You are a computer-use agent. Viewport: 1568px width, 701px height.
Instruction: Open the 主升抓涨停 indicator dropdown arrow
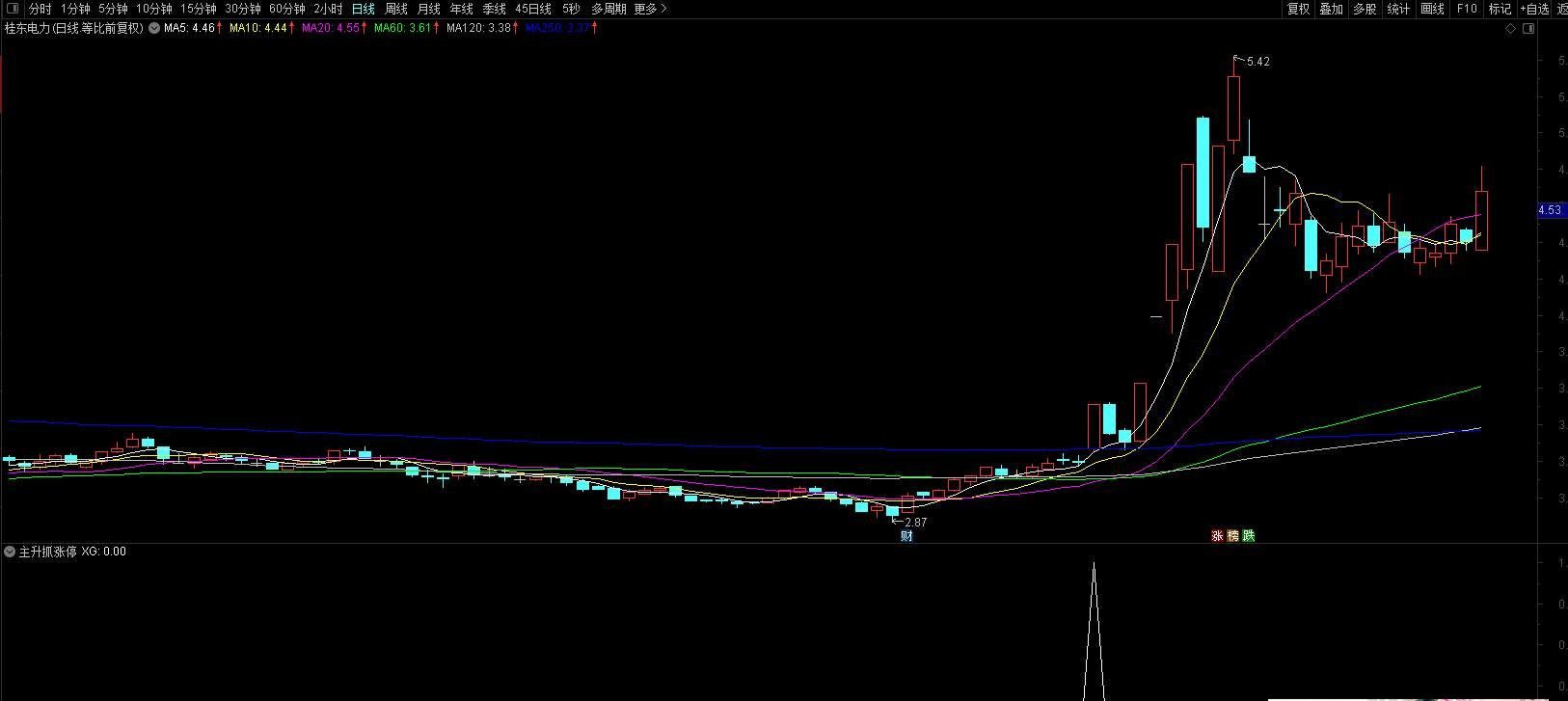tap(10, 552)
